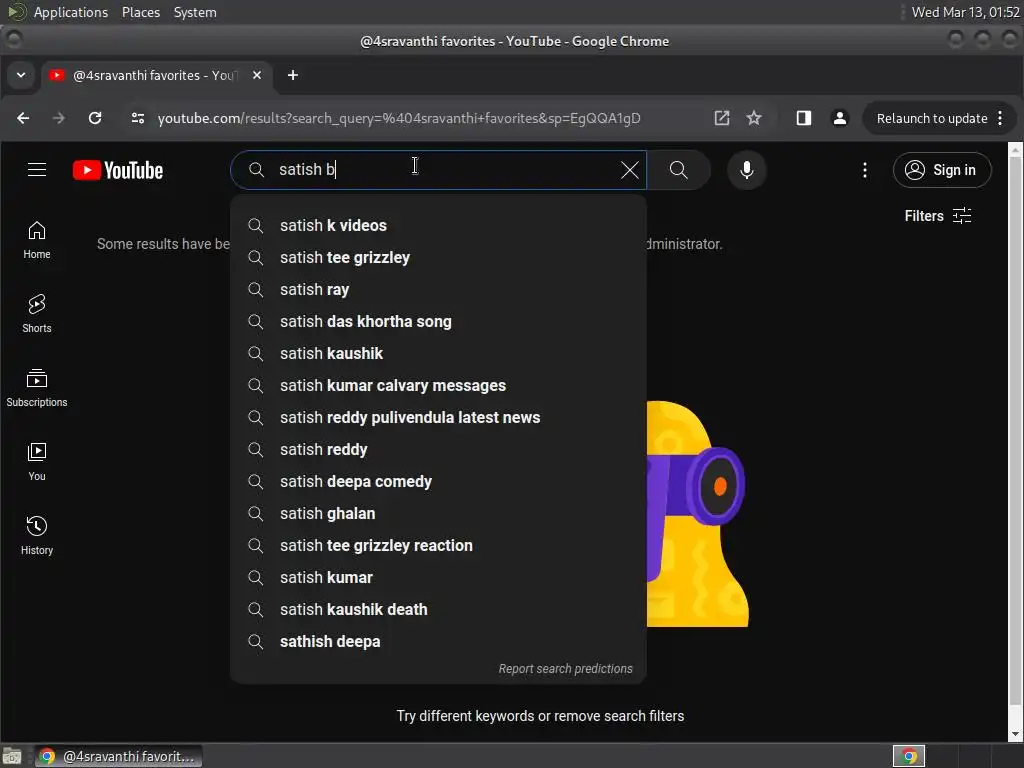Toggle the Chrome side panel
1024x768 pixels.
[x=804, y=118]
